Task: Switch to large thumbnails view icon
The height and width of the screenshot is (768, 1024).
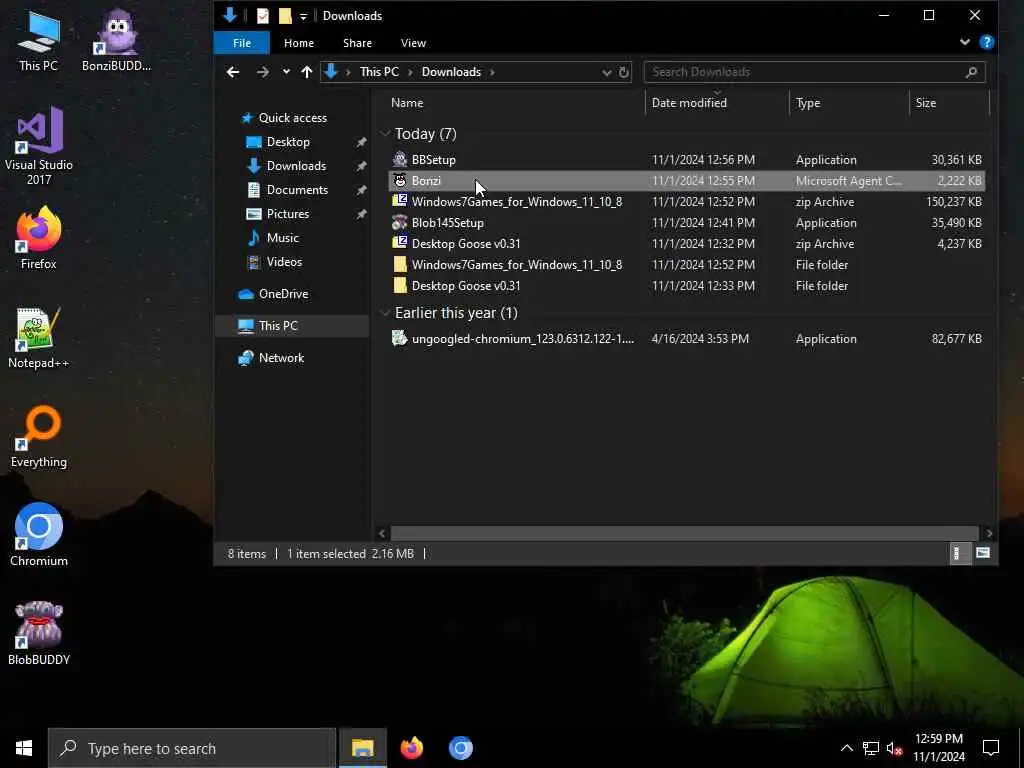Action: pyautogui.click(x=983, y=554)
